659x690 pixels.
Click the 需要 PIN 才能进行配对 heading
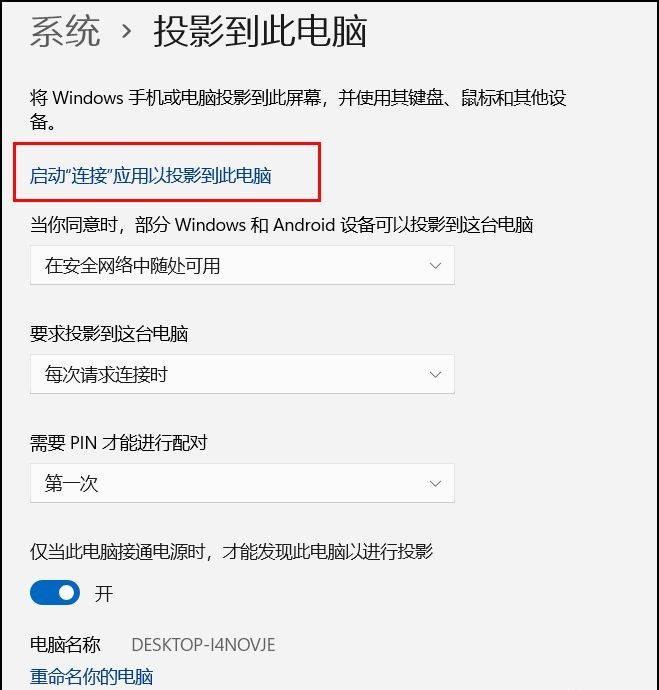[118, 442]
